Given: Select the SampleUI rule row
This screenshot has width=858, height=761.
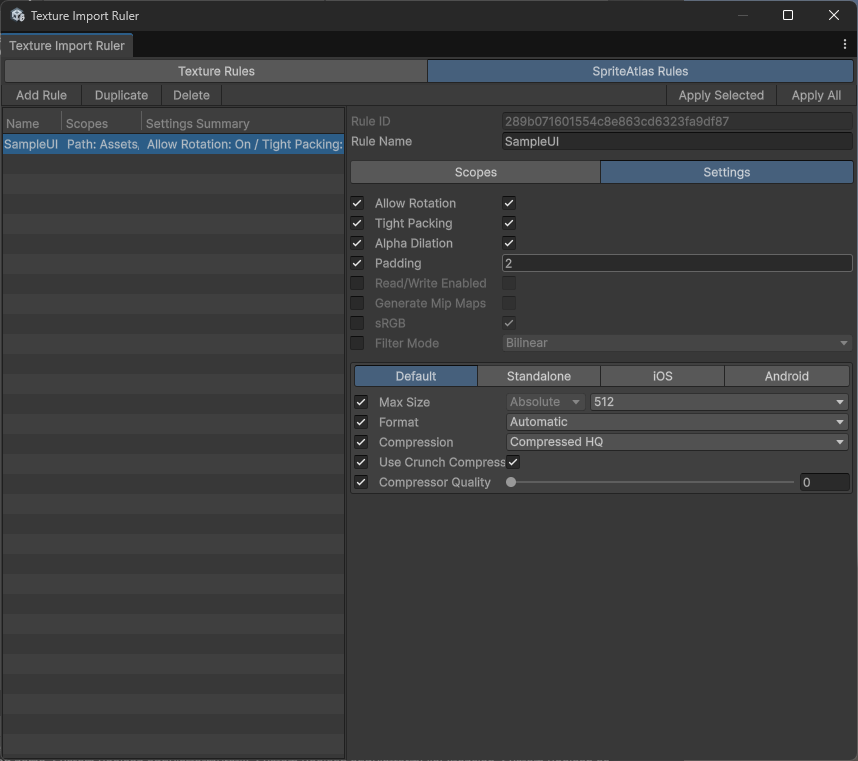Looking at the screenshot, I should click(x=173, y=144).
